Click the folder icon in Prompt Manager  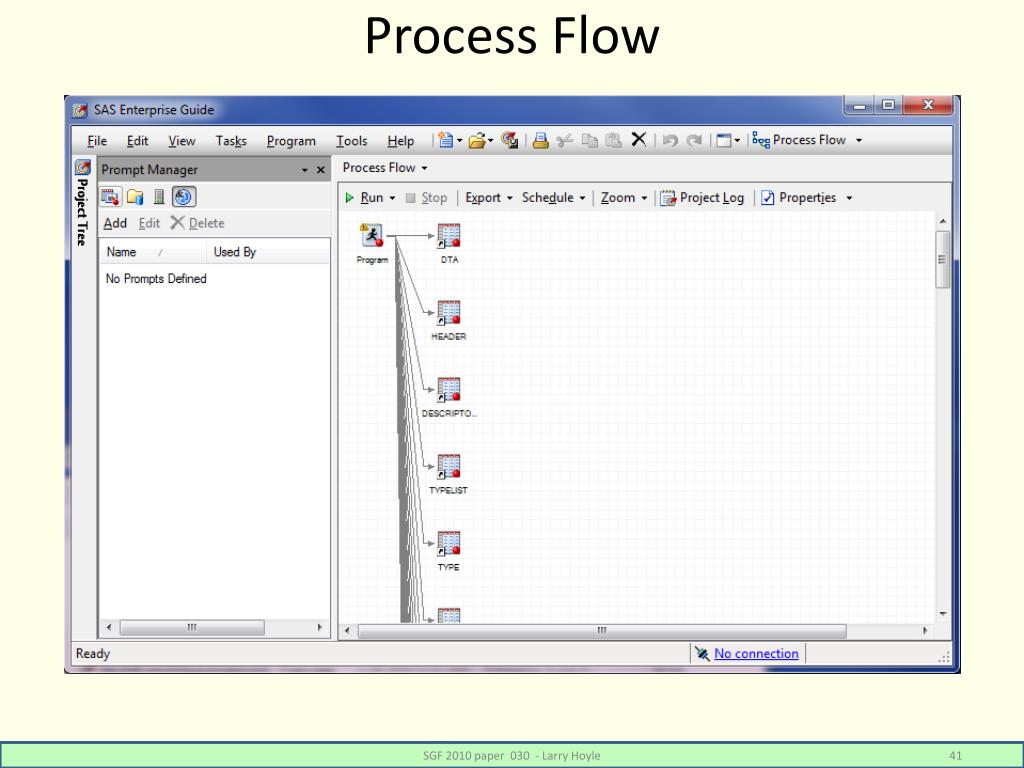click(135, 197)
